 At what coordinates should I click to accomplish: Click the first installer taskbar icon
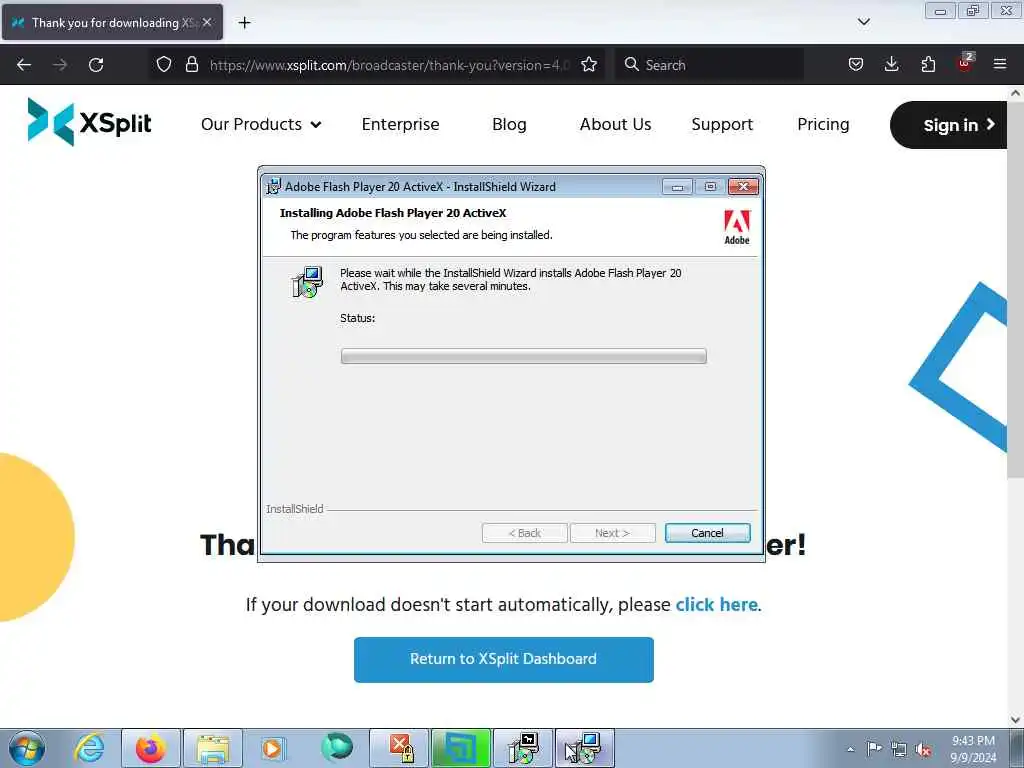[x=522, y=748]
